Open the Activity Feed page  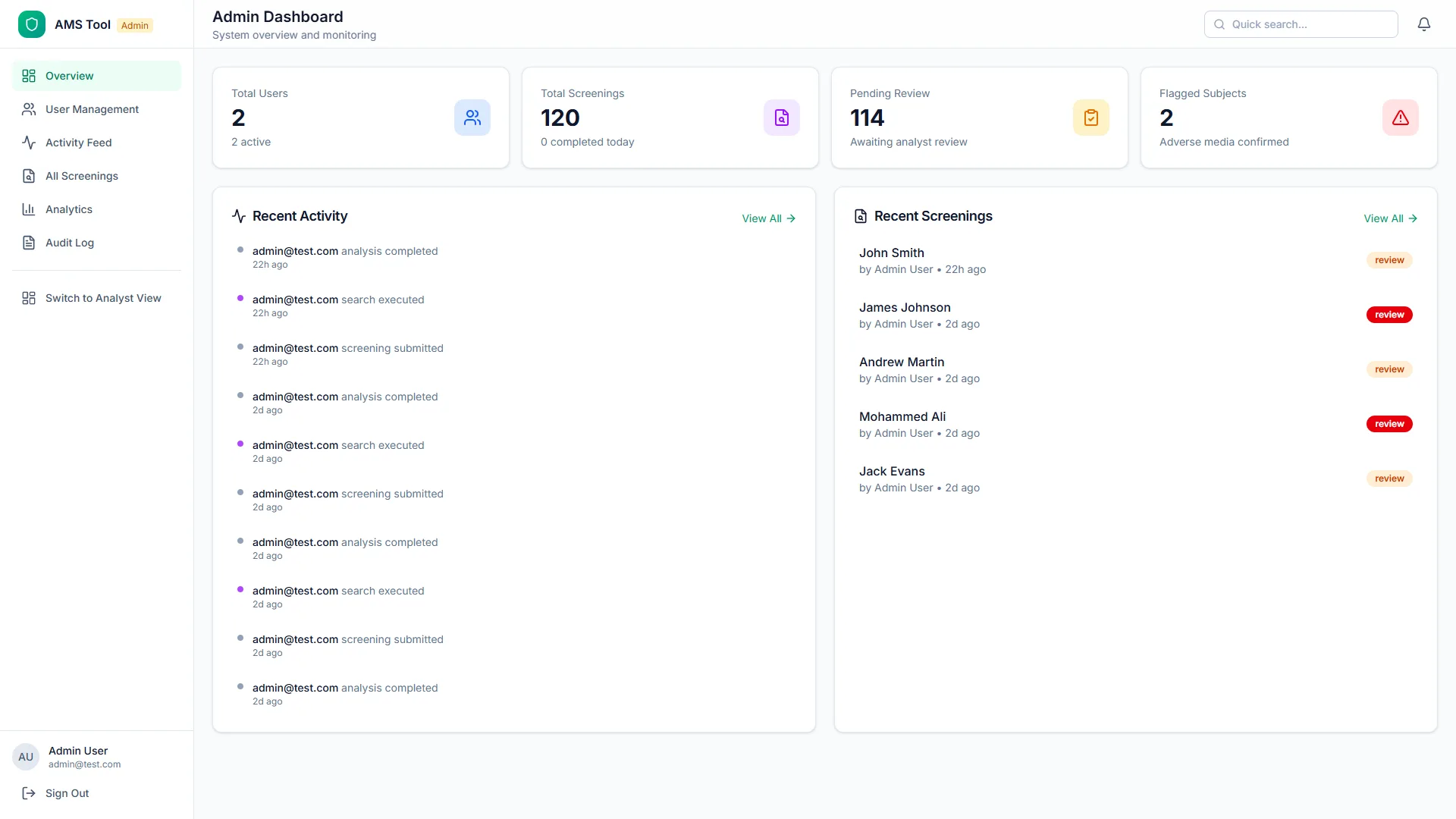click(x=96, y=143)
